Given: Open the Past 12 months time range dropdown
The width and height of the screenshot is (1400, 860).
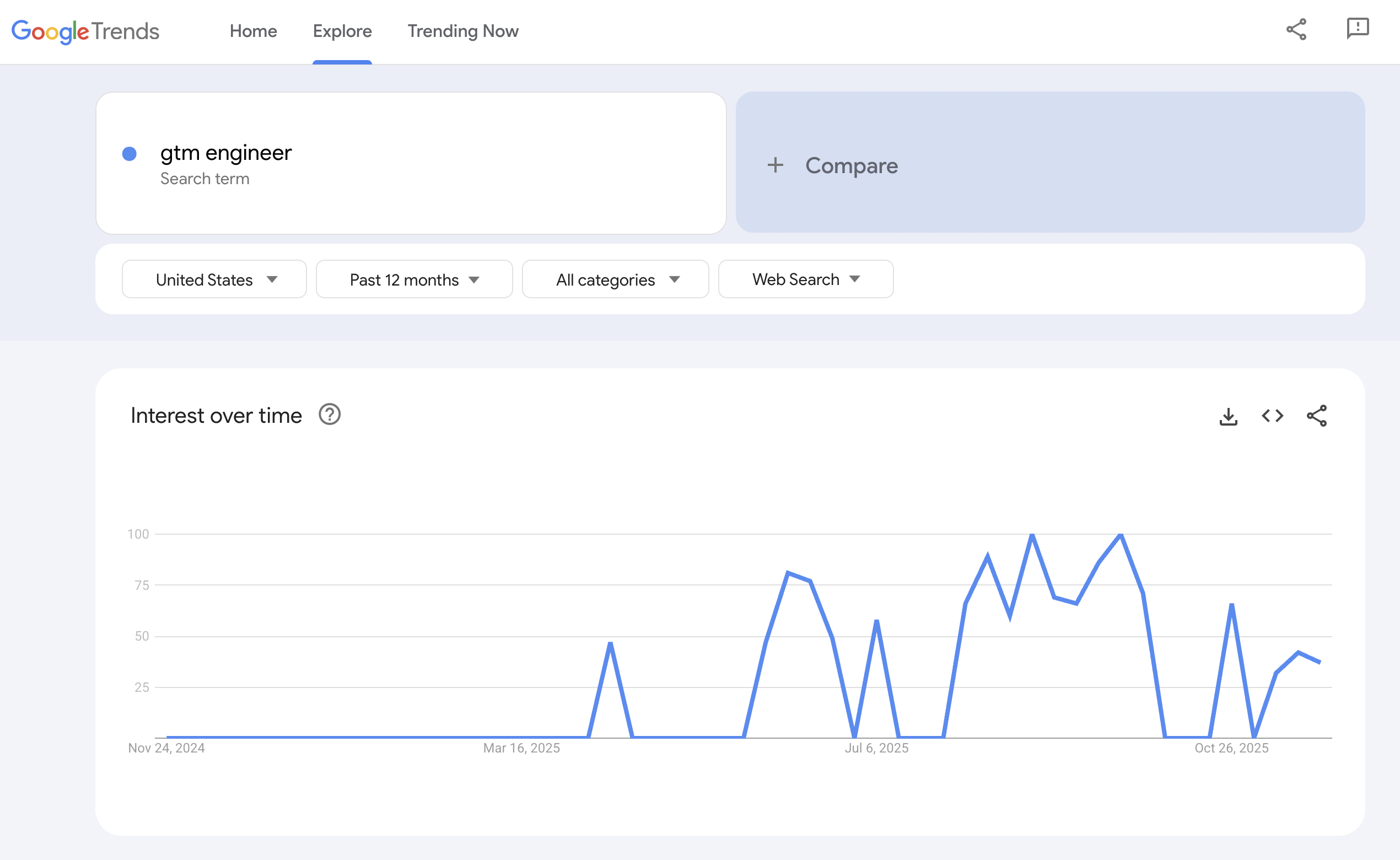Looking at the screenshot, I should click(x=414, y=279).
